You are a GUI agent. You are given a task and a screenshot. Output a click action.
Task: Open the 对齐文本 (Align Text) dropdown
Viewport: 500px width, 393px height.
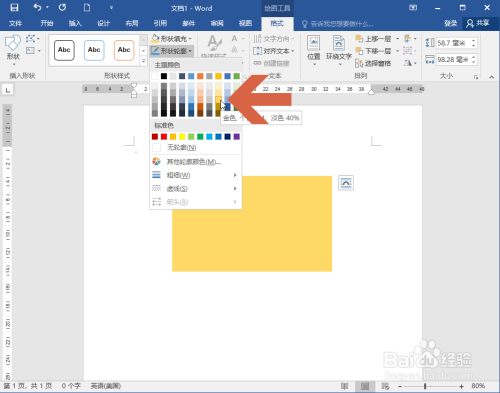pos(274,51)
